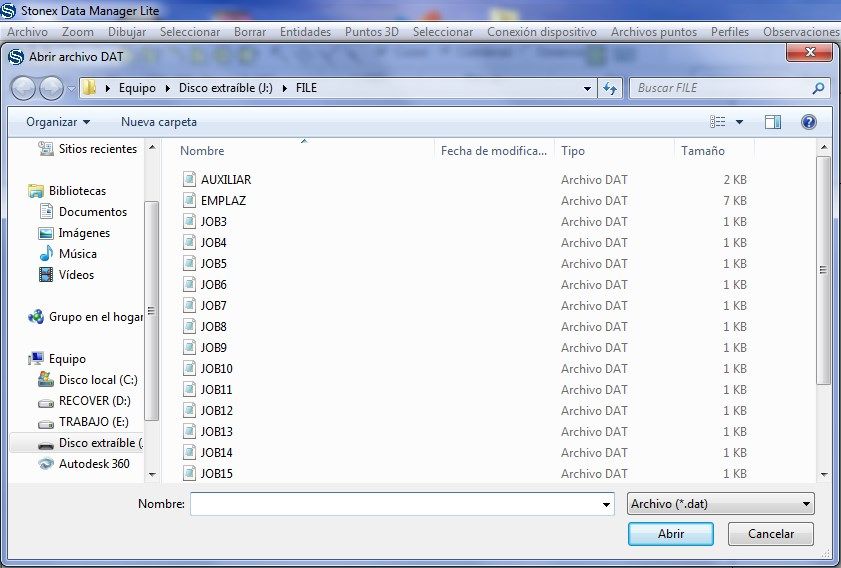Expand the address bar history dropdown

587,88
